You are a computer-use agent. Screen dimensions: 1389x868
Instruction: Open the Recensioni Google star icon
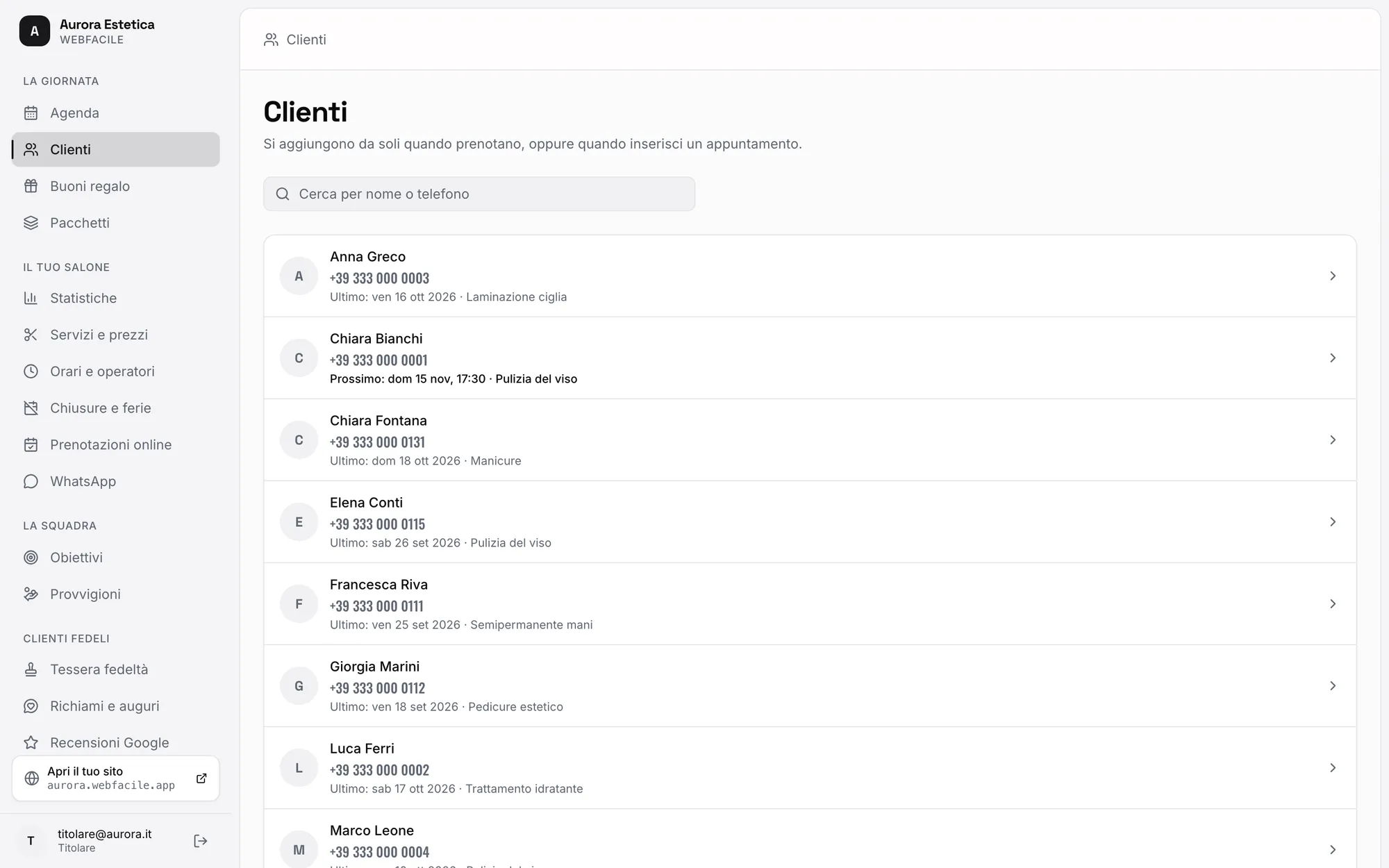(31, 743)
